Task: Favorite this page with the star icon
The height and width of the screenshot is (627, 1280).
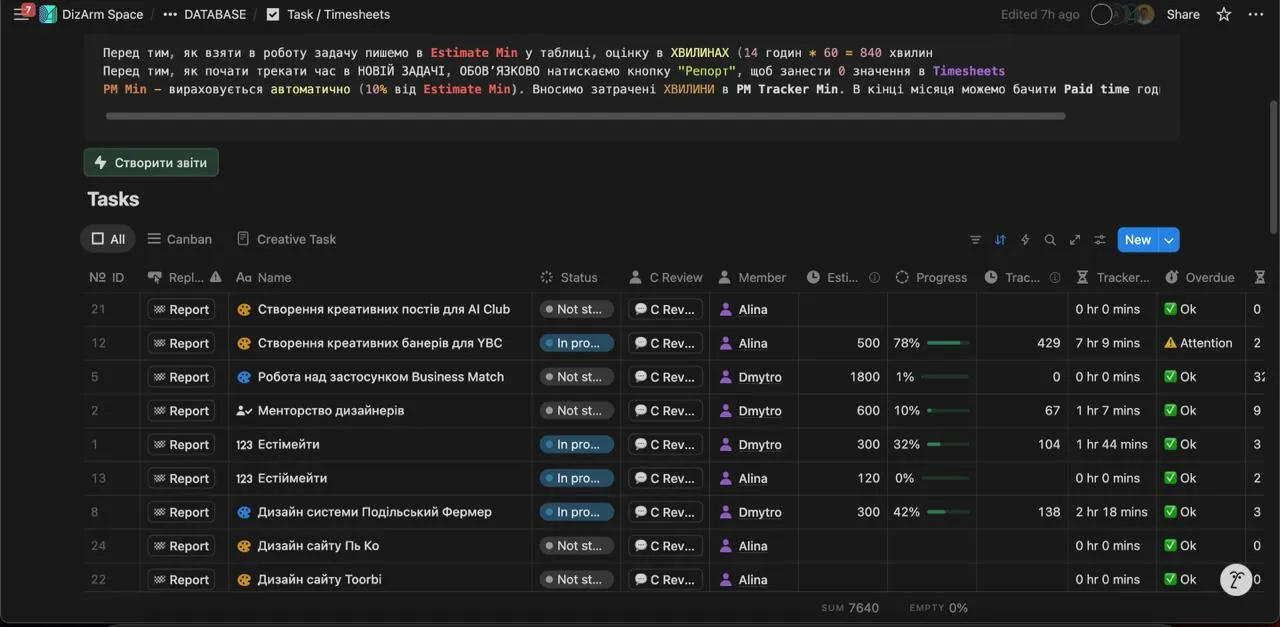Action: click(x=1224, y=14)
